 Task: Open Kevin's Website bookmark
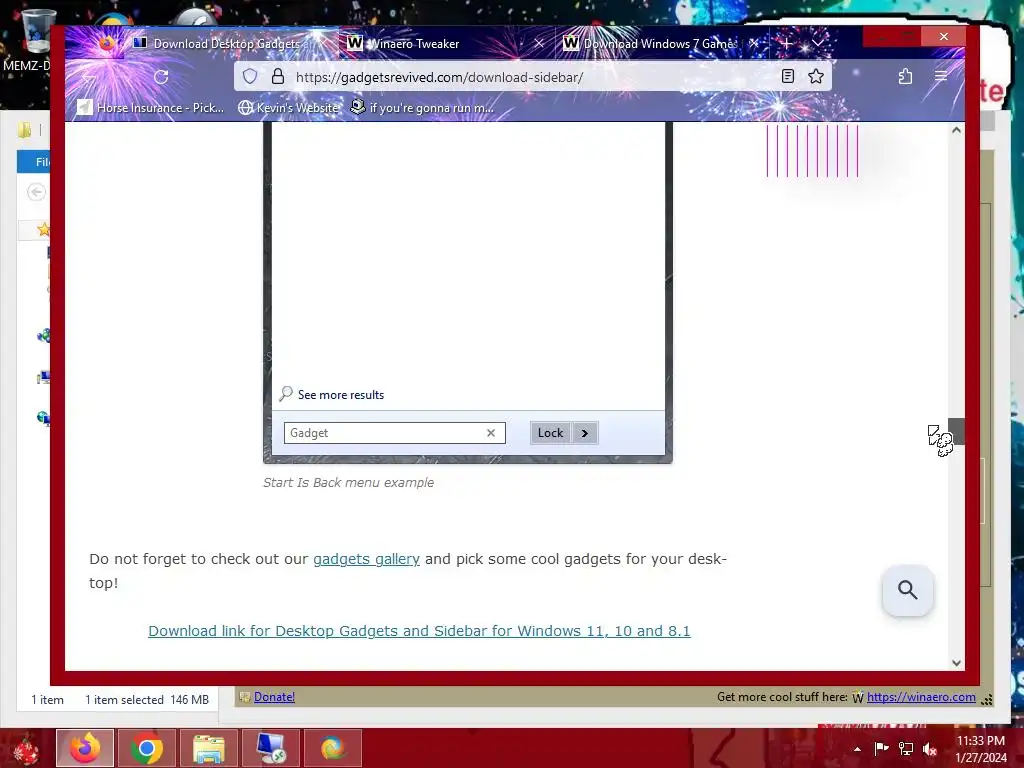[289, 108]
